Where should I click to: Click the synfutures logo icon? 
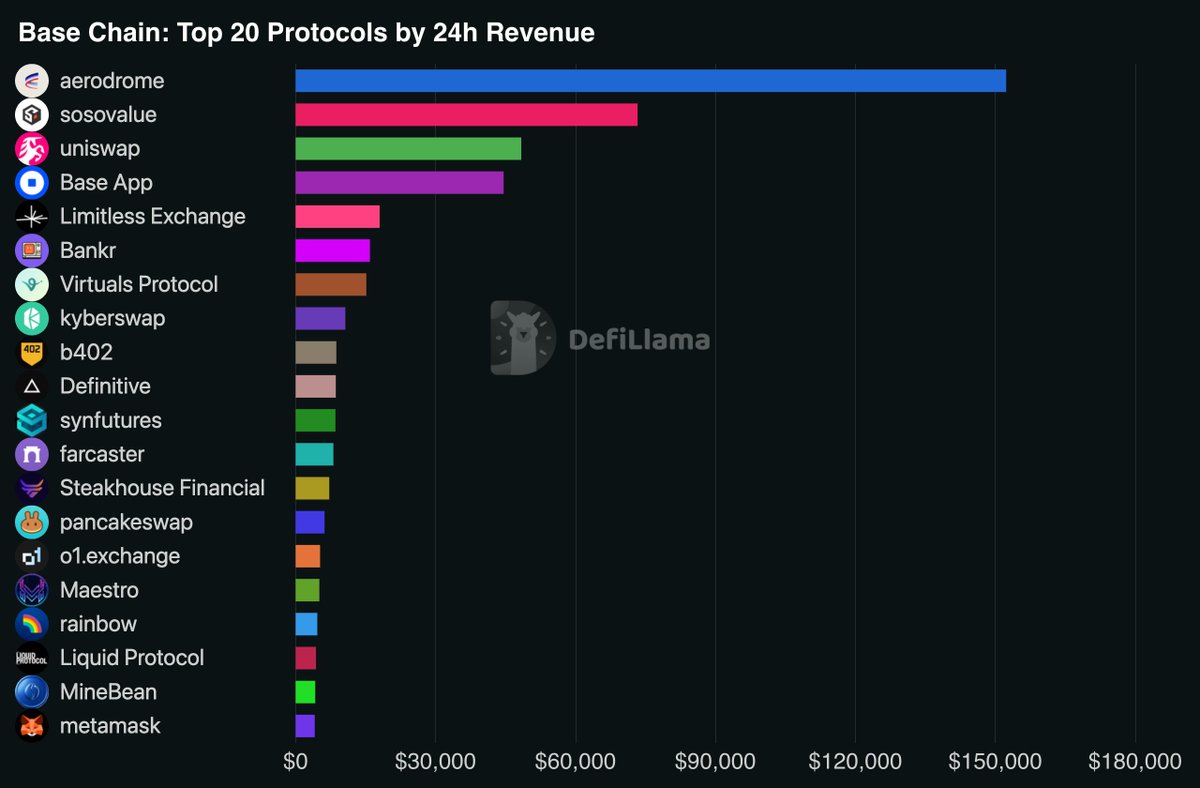click(32, 421)
